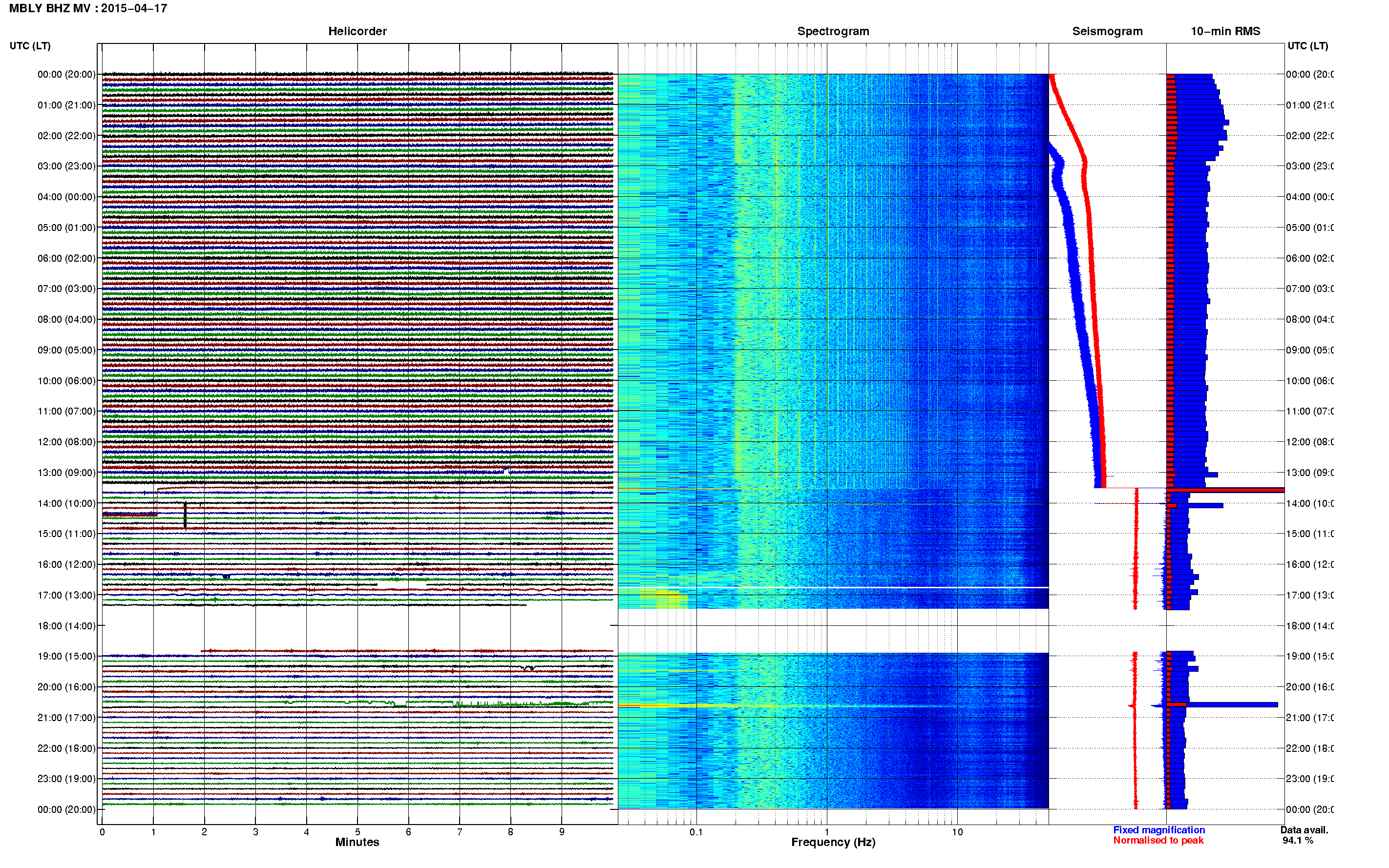Click the minute '9' tick label

562,832
